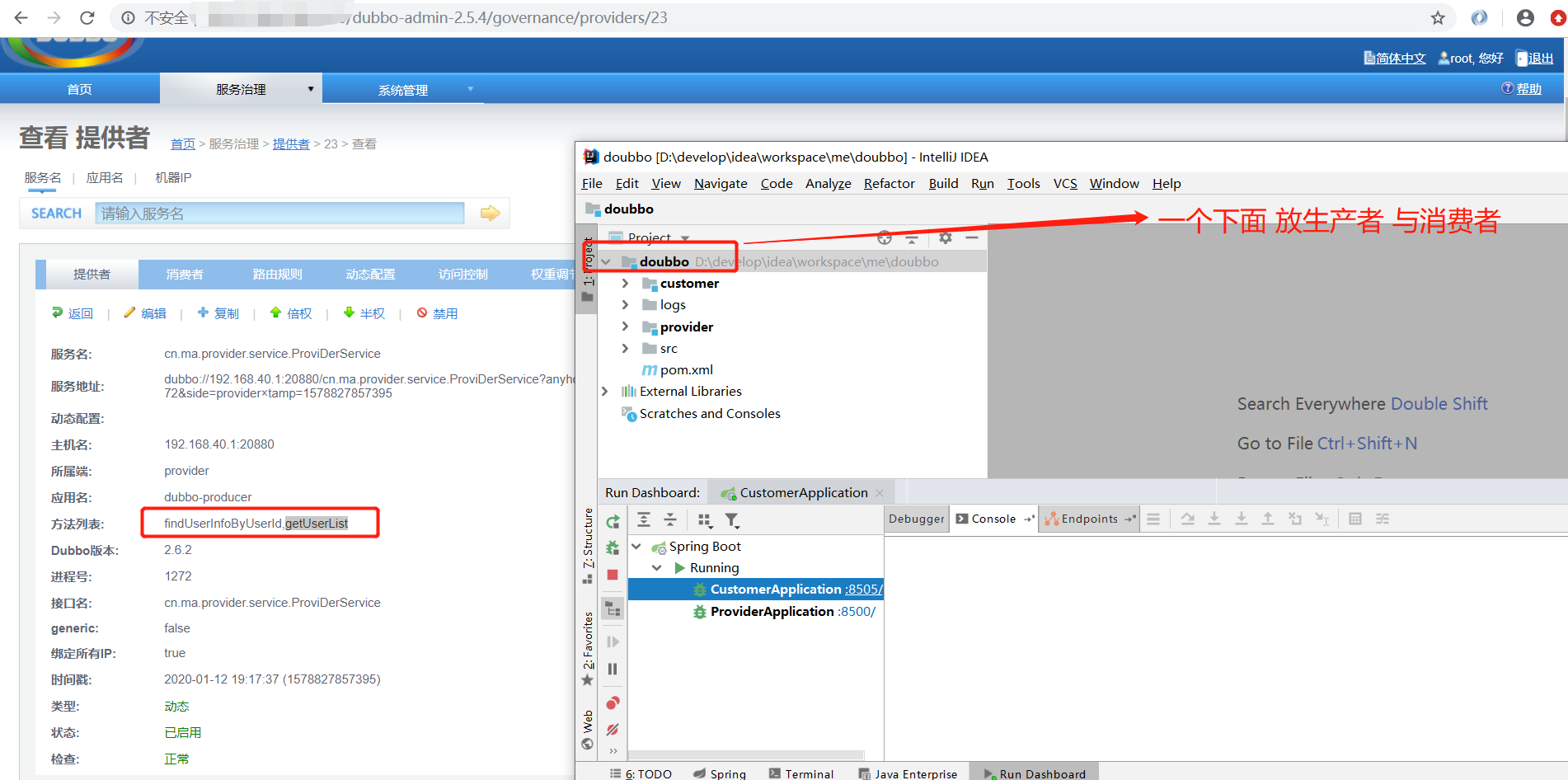This screenshot has width=1568, height=780.
Task: Click Trace Current Stream Chain icon
Action: click(1383, 519)
